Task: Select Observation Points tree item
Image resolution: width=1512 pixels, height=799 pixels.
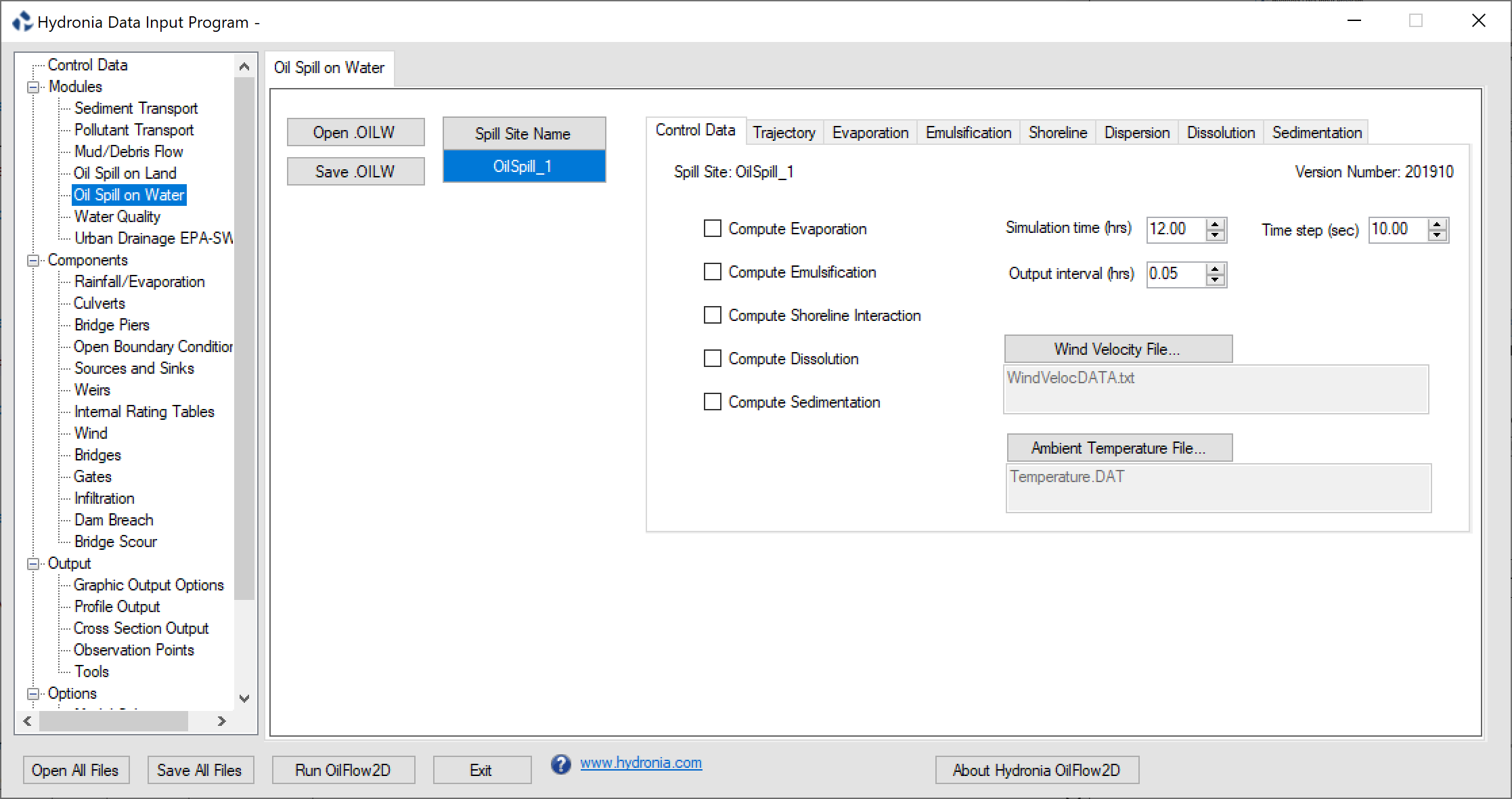Action: click(x=134, y=650)
